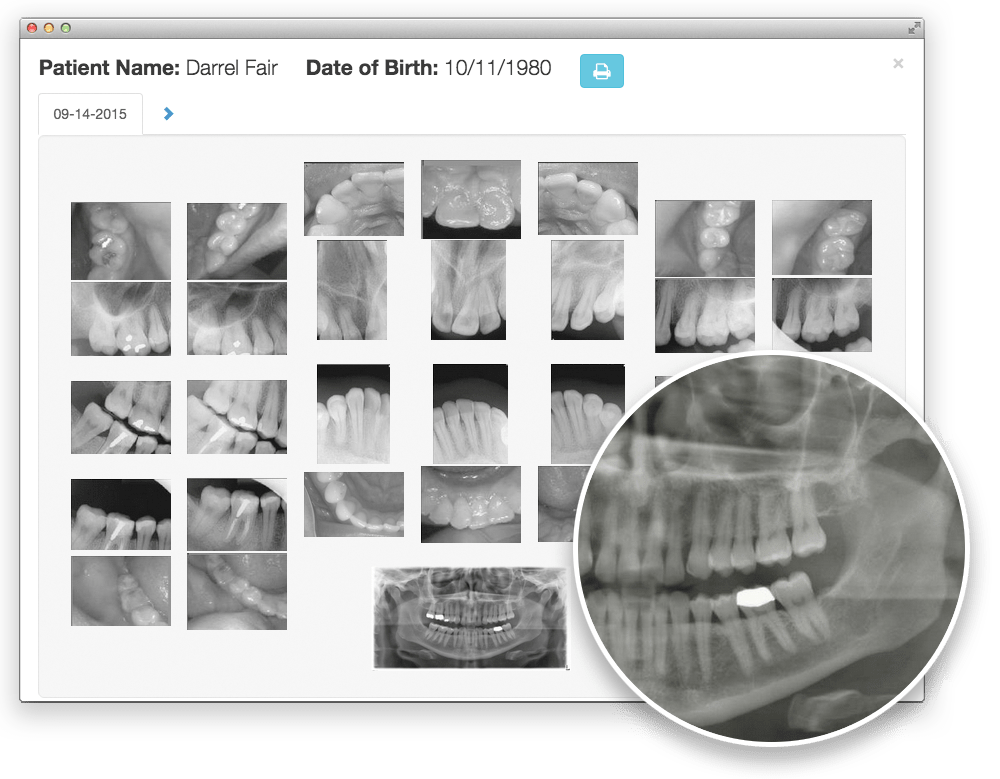The height and width of the screenshot is (779, 1000).
Task: Open the bottom-left lower molar photo
Action: [121, 591]
